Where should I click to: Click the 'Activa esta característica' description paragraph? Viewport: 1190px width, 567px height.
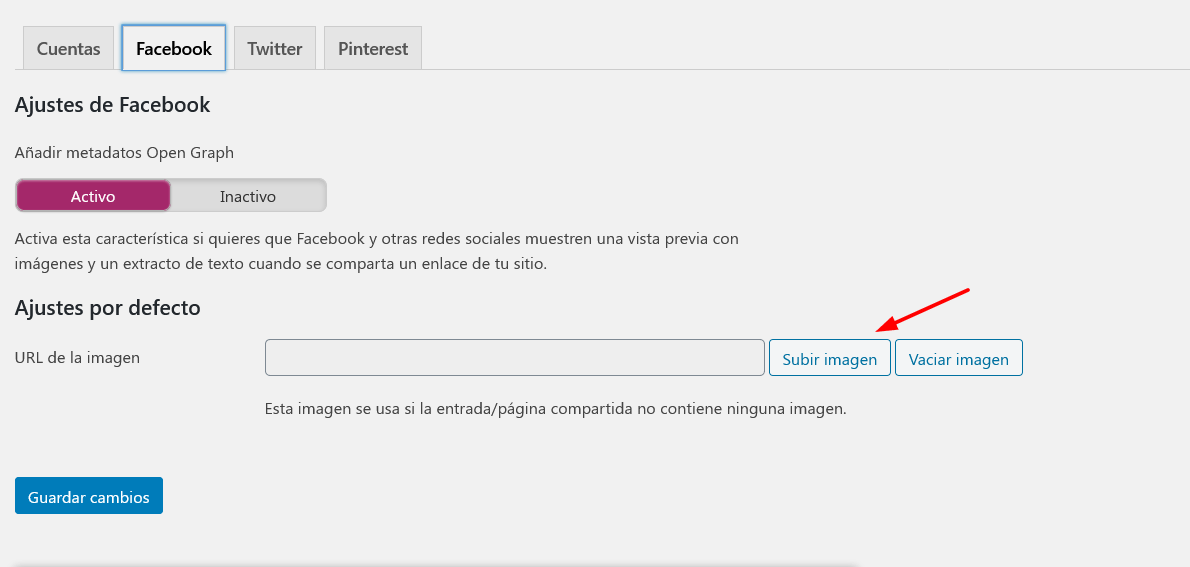coord(376,252)
